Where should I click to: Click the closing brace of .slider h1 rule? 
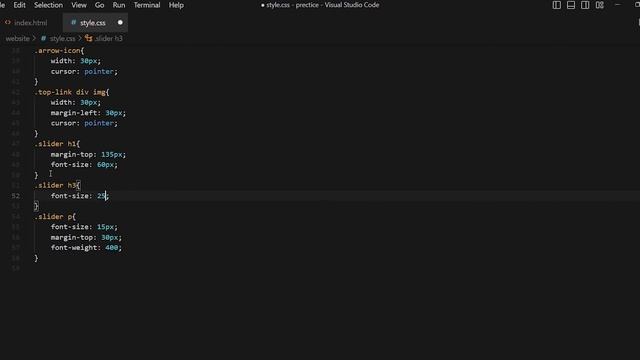pos(36,175)
